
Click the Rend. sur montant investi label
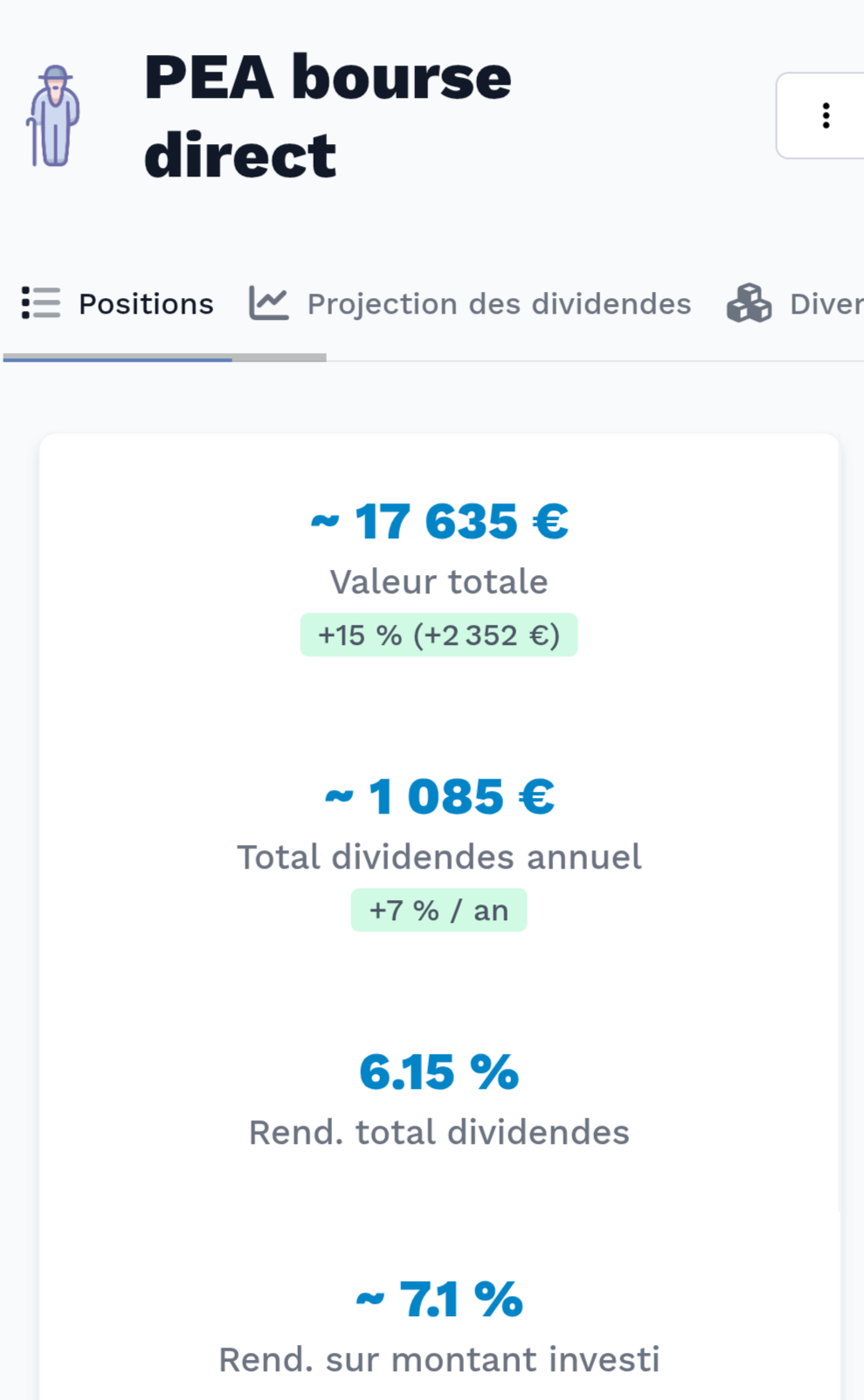pyautogui.click(x=439, y=1360)
